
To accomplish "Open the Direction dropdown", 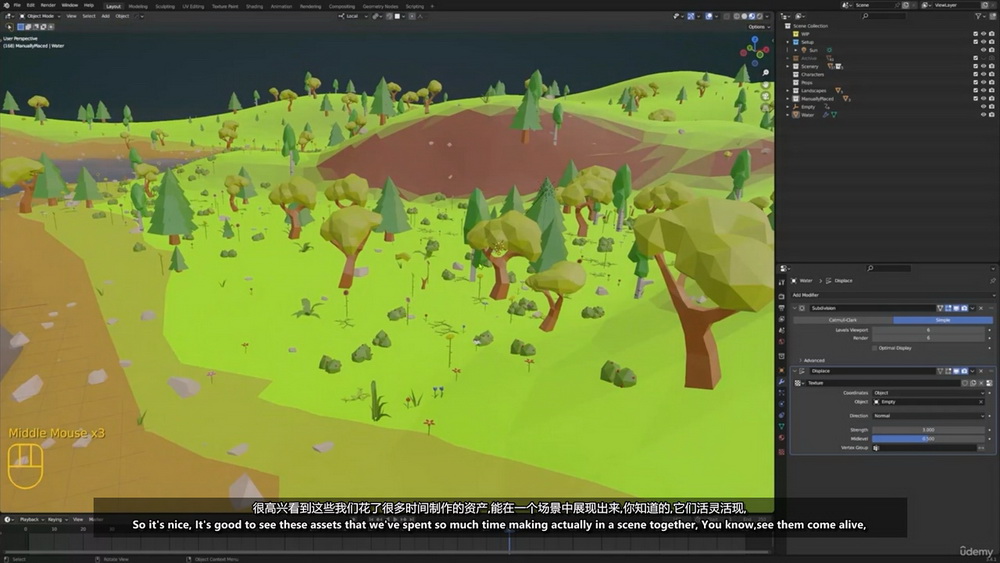I will tap(929, 416).
